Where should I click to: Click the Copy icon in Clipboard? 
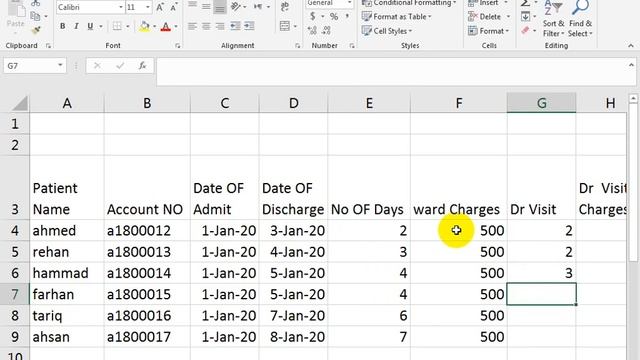[x=36, y=16]
